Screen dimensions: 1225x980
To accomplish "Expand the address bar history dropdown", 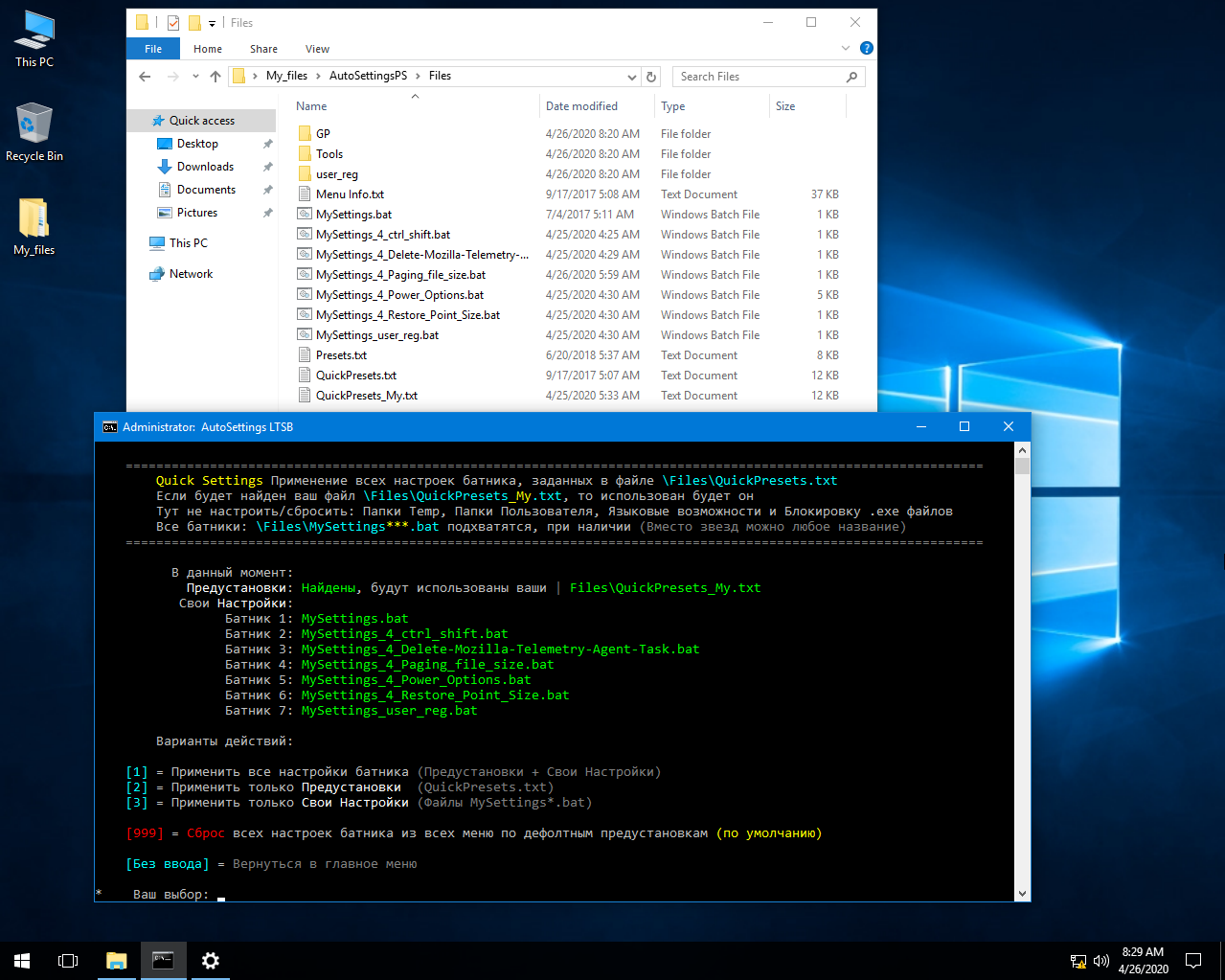I will (x=631, y=77).
